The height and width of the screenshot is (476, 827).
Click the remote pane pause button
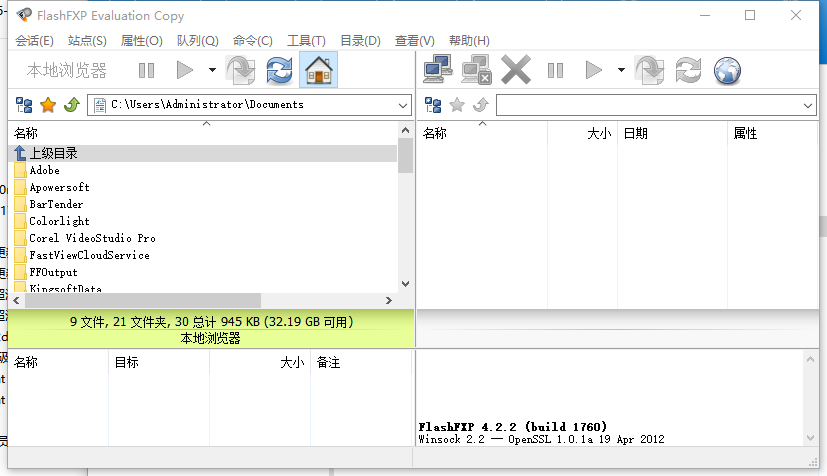(x=555, y=70)
